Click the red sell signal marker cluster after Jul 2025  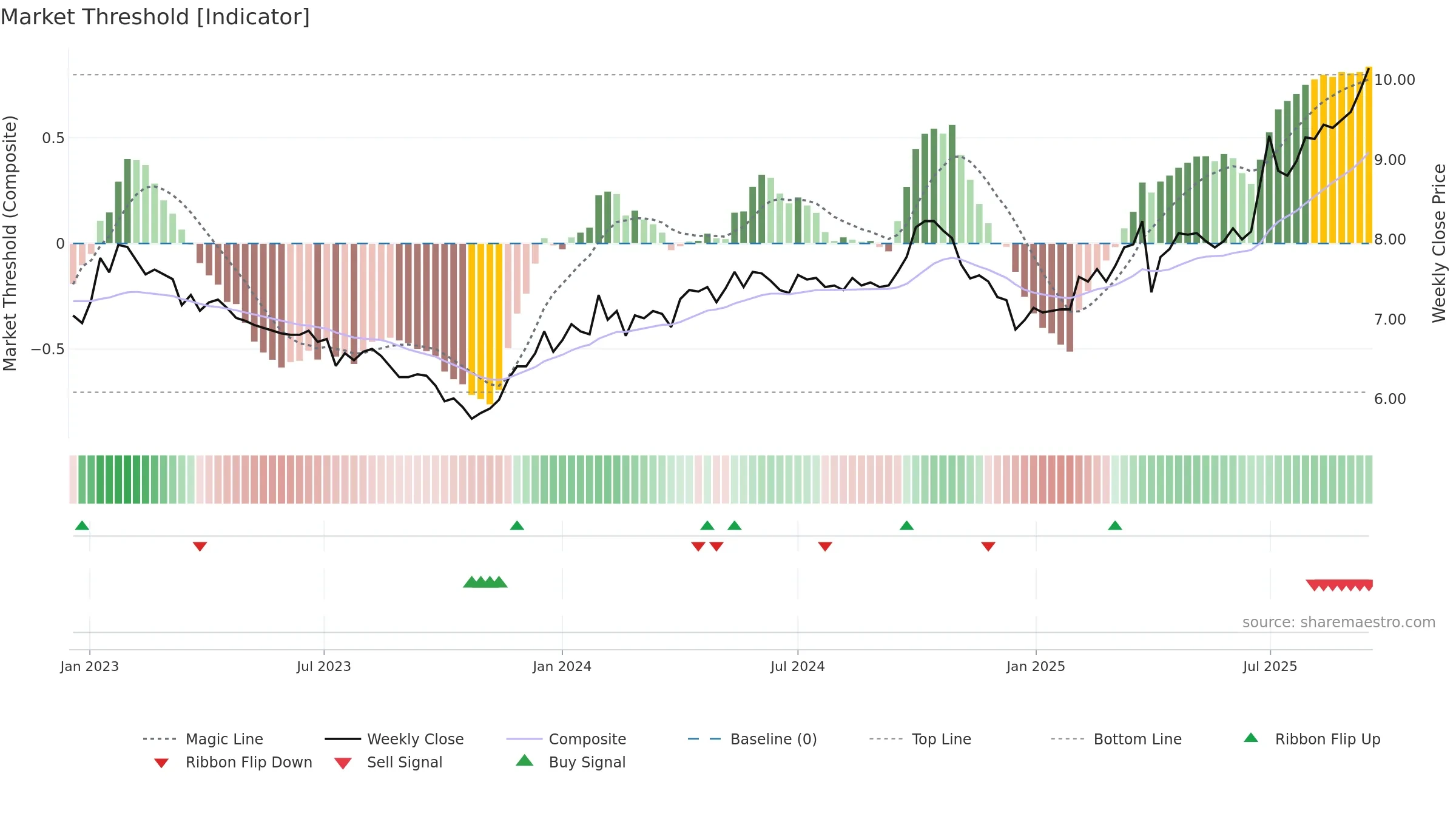1340,585
